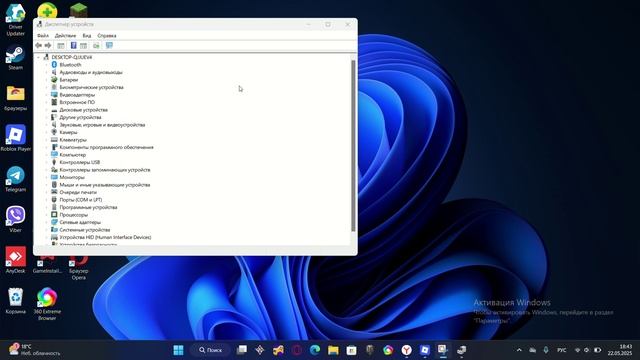Switch input language via РУС indicator
The height and width of the screenshot is (360, 640).
[562, 350]
